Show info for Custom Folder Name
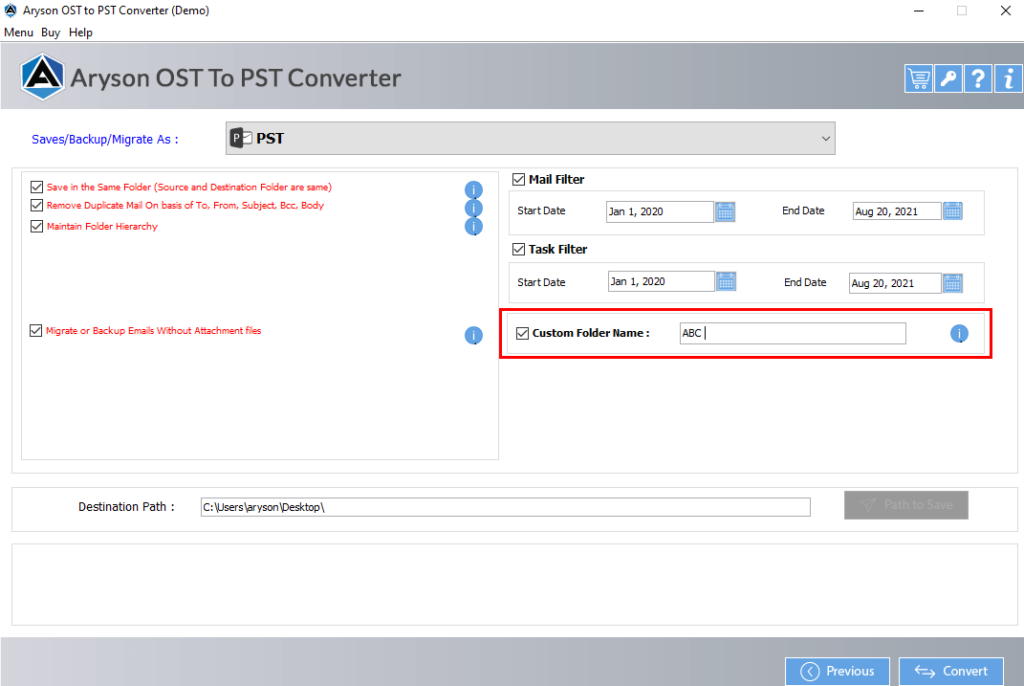This screenshot has height=686, width=1024. pyautogui.click(x=959, y=334)
